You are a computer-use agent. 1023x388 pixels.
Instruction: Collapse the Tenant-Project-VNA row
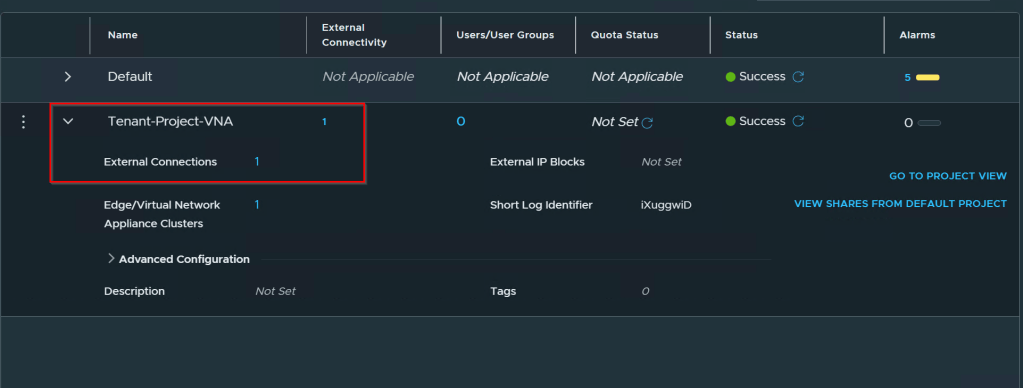(68, 121)
